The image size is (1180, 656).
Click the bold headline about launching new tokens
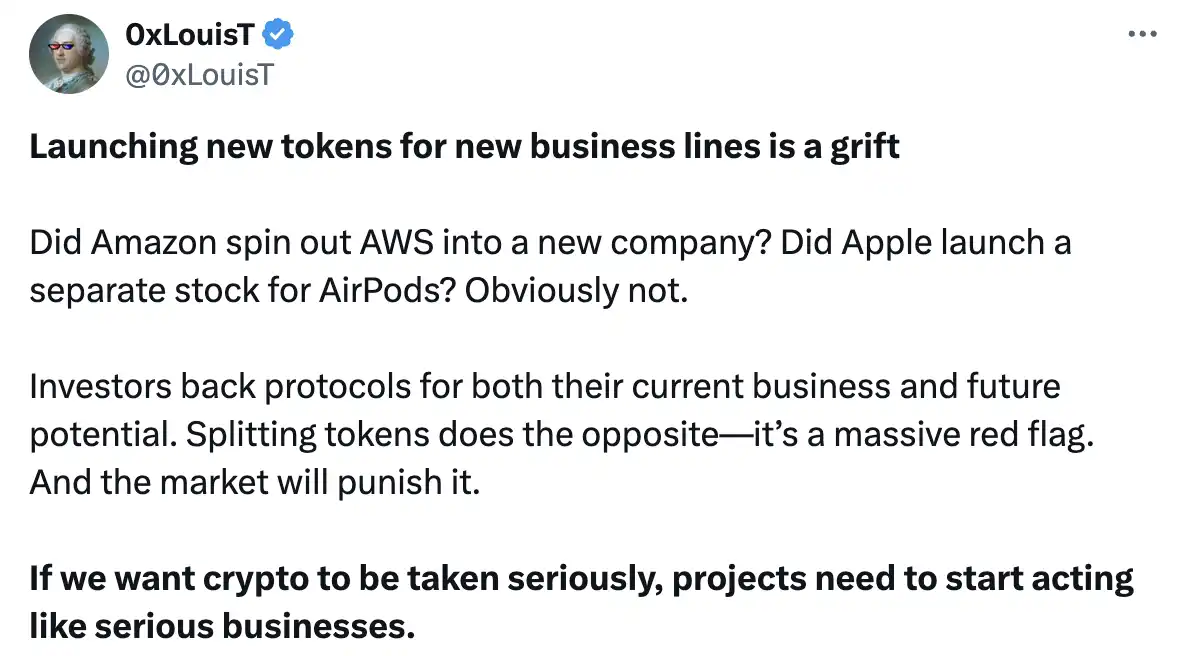coord(464,147)
